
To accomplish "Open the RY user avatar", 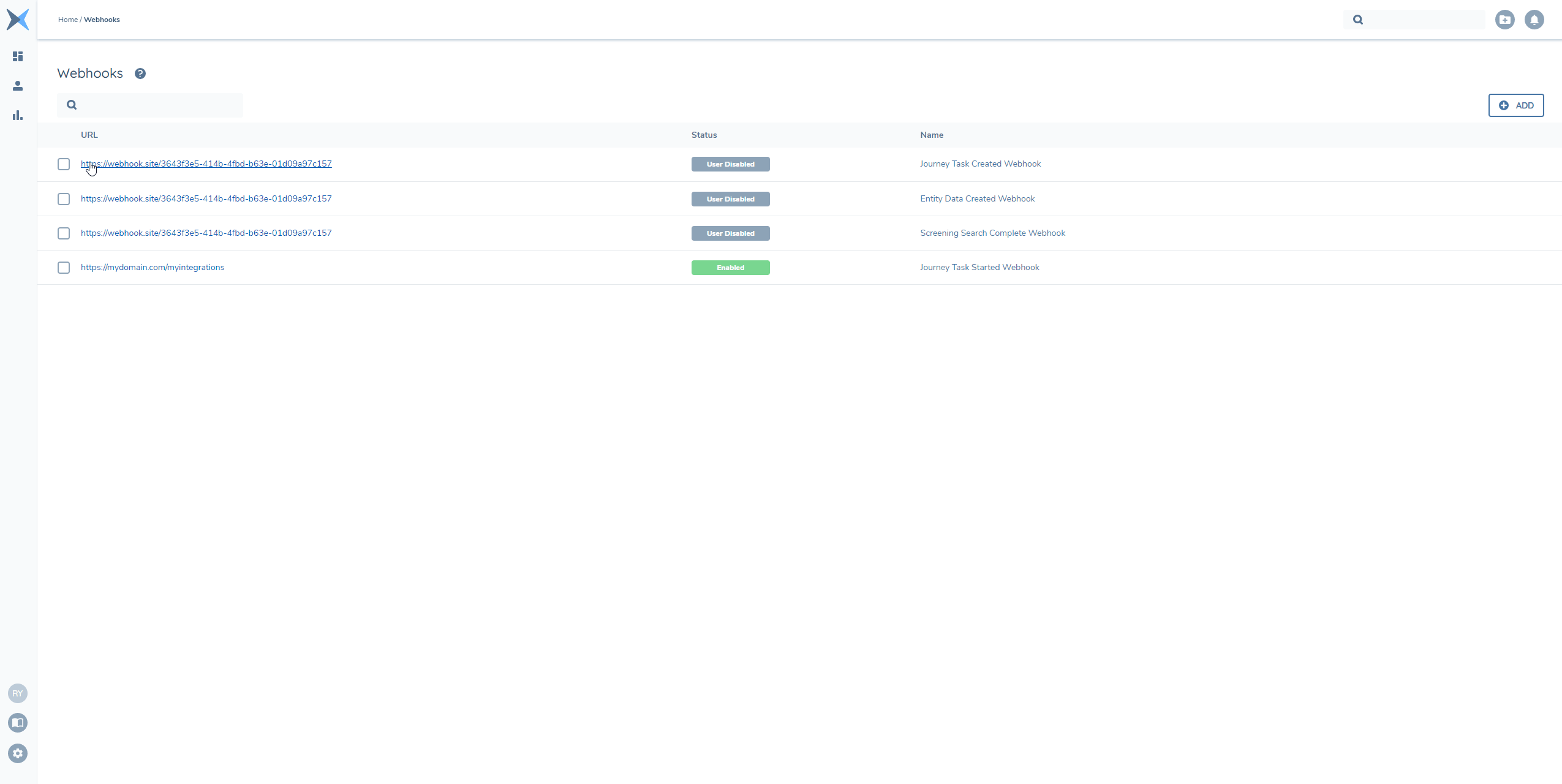I will 18,693.
